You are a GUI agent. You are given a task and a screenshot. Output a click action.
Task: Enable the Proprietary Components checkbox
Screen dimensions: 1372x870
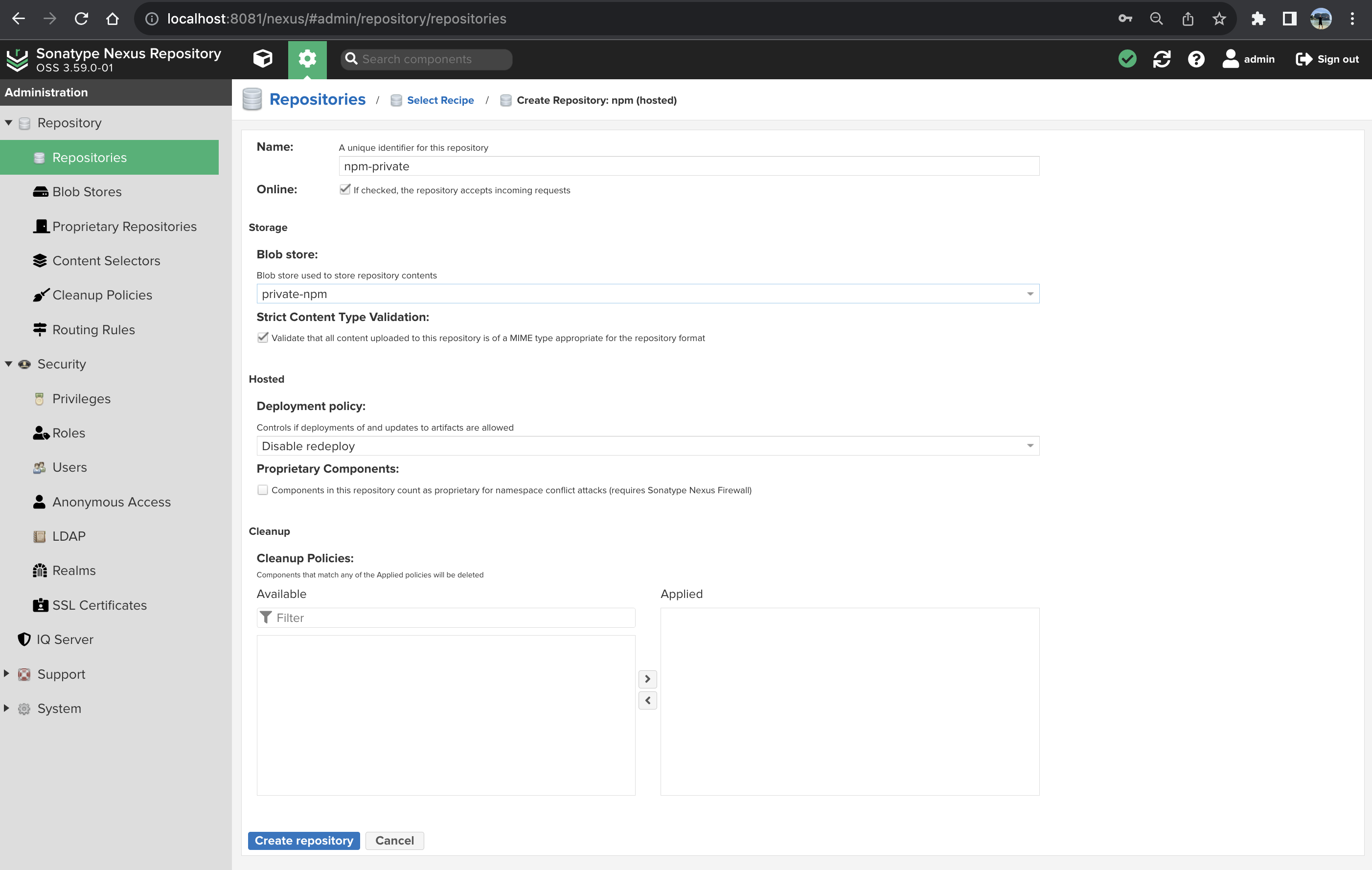point(263,489)
